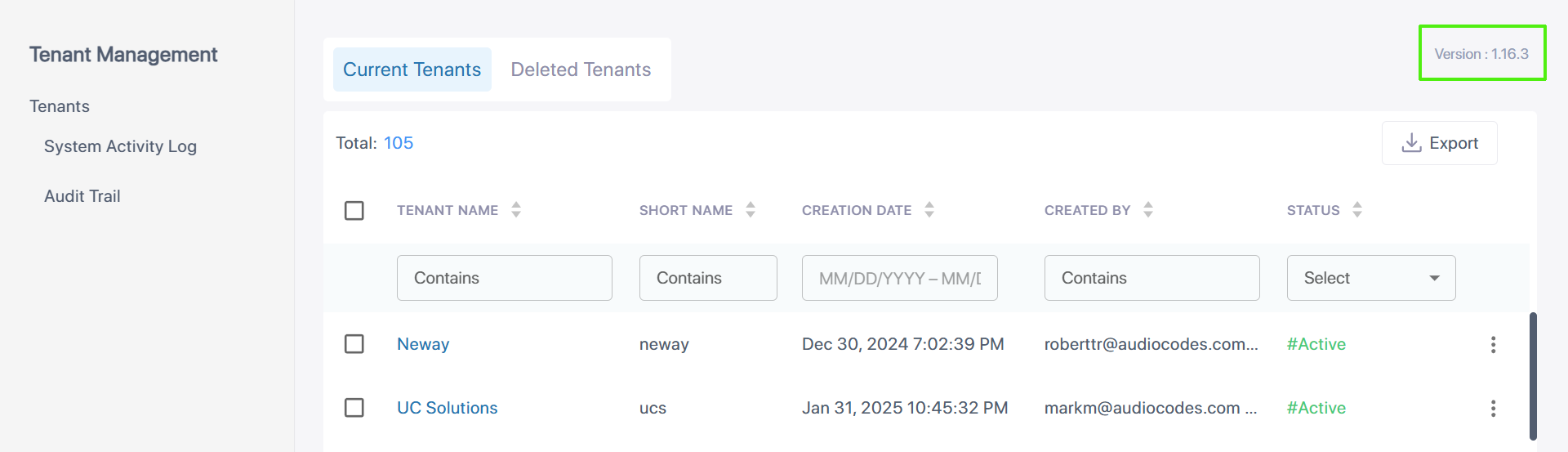Open the Status filter Select dropdown
Image resolution: width=1568 pixels, height=452 pixels.
coord(1370,278)
